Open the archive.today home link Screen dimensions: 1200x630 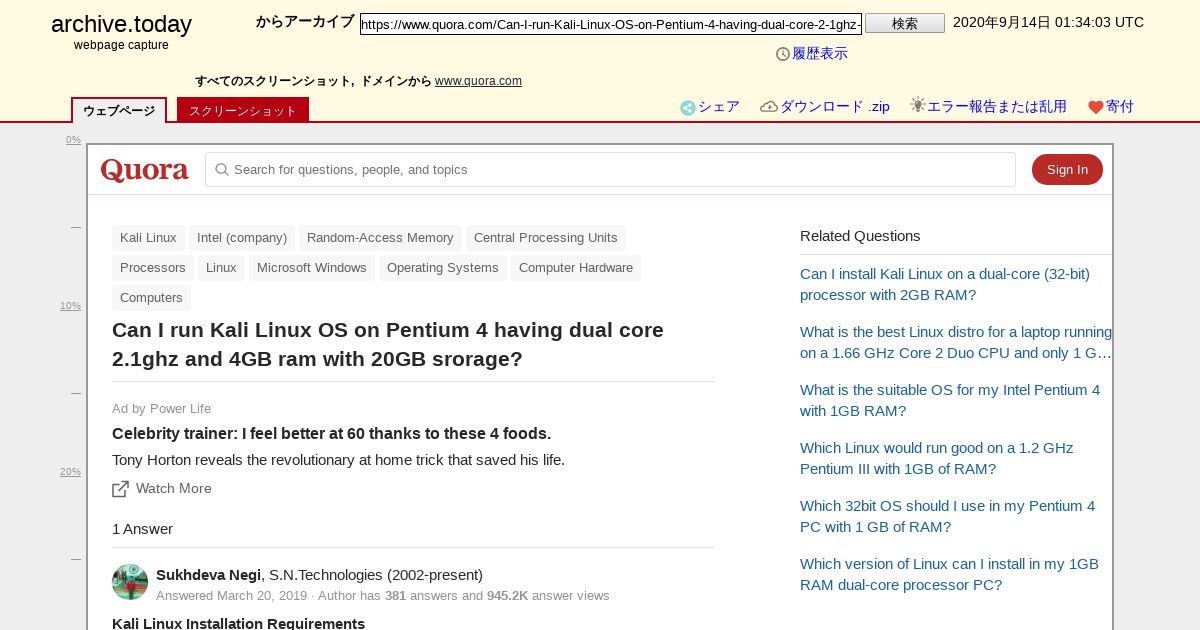(121, 25)
